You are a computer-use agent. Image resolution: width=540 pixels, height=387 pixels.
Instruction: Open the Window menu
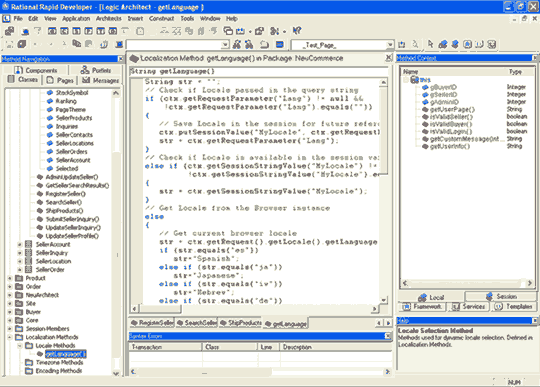tap(210, 19)
